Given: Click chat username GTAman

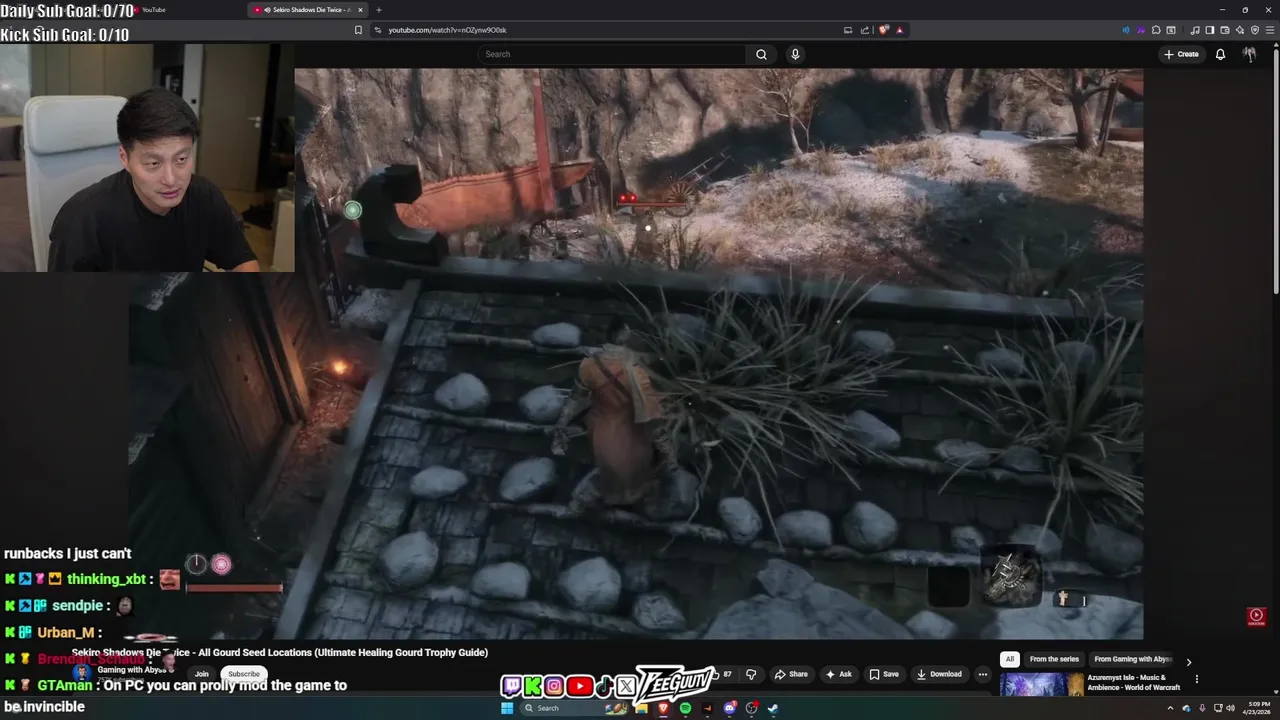Looking at the screenshot, I should point(64,686).
